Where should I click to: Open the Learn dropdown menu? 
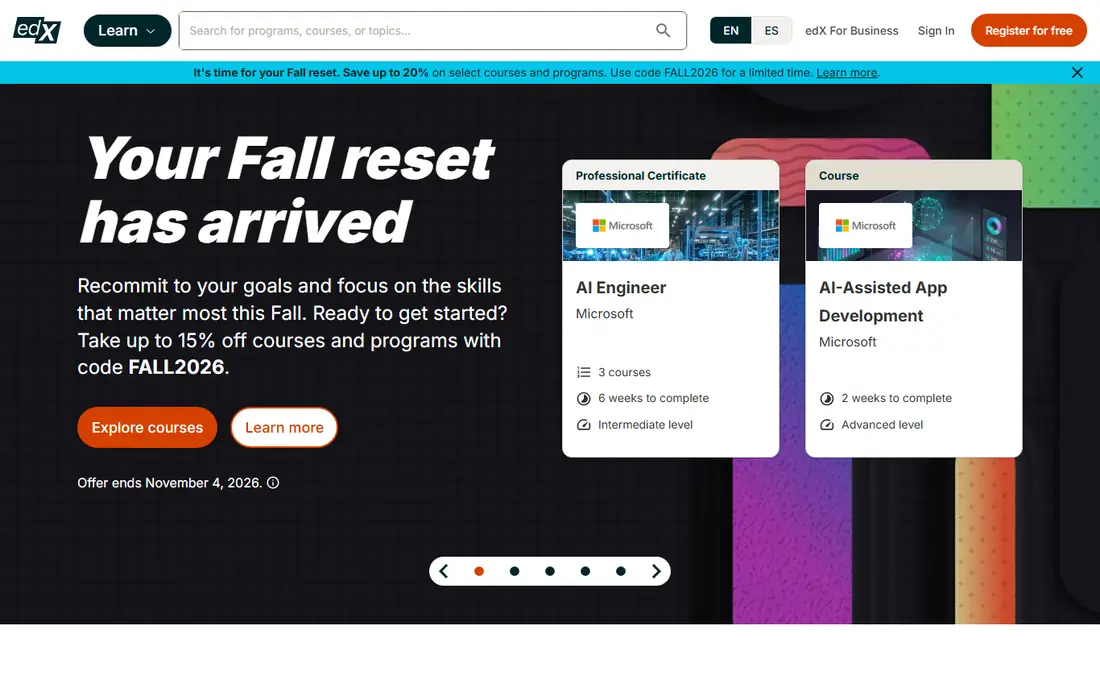(x=127, y=31)
